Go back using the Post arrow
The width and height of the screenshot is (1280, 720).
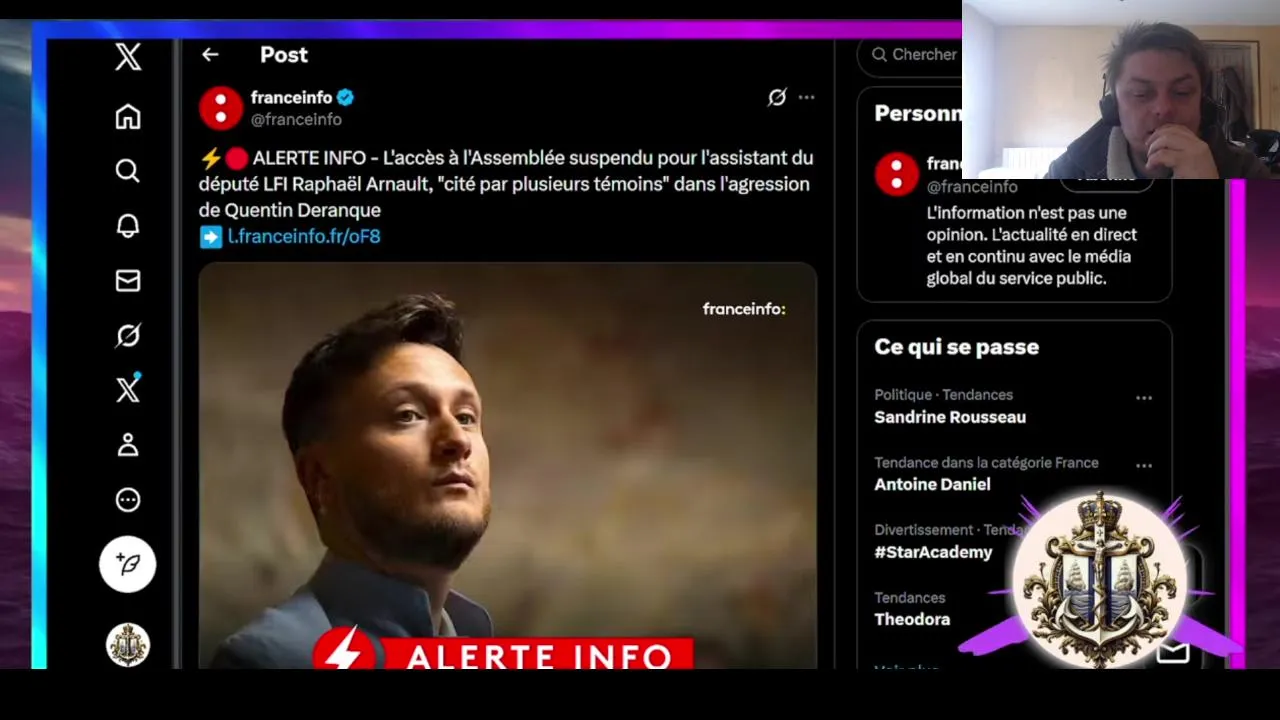(210, 55)
